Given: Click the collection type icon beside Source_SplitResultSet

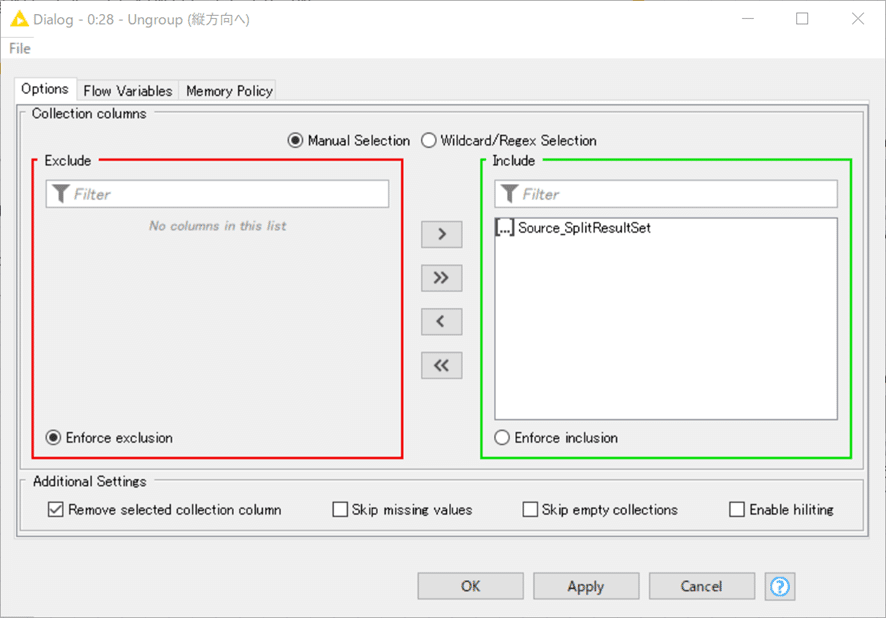Looking at the screenshot, I should coord(505,228).
